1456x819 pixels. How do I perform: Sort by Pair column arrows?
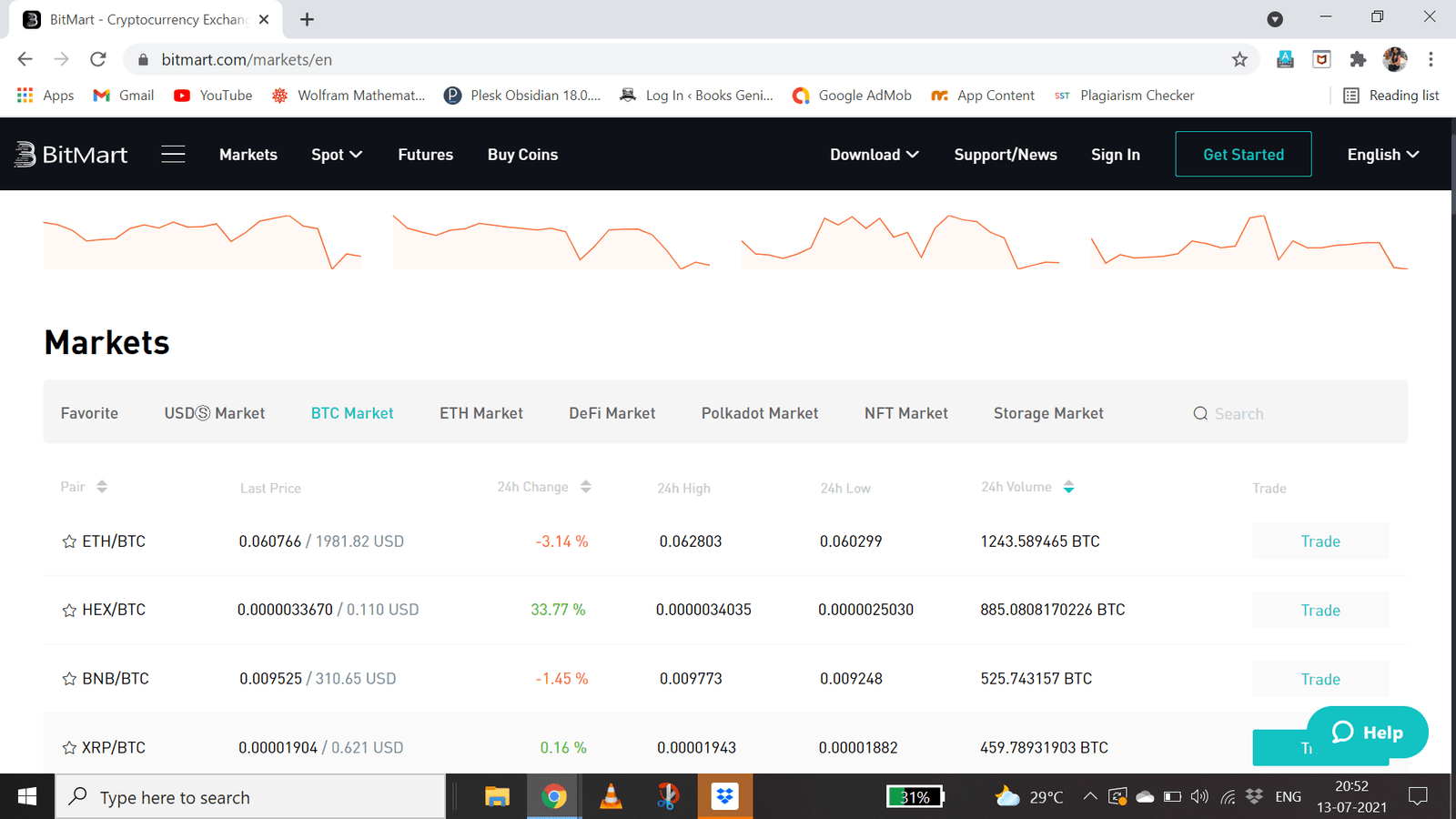[x=102, y=487]
